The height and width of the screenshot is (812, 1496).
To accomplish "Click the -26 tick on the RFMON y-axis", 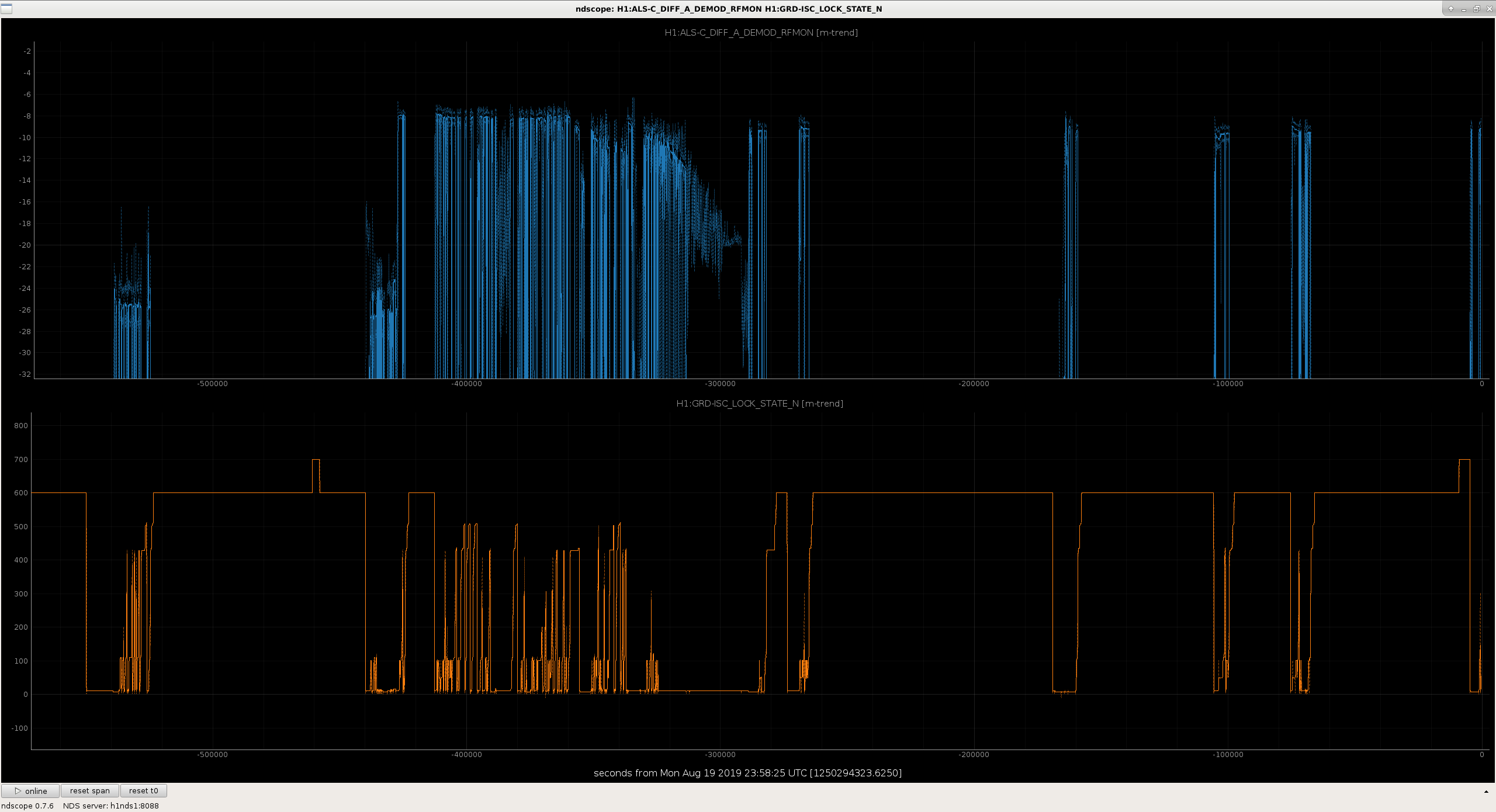I will 25,310.
